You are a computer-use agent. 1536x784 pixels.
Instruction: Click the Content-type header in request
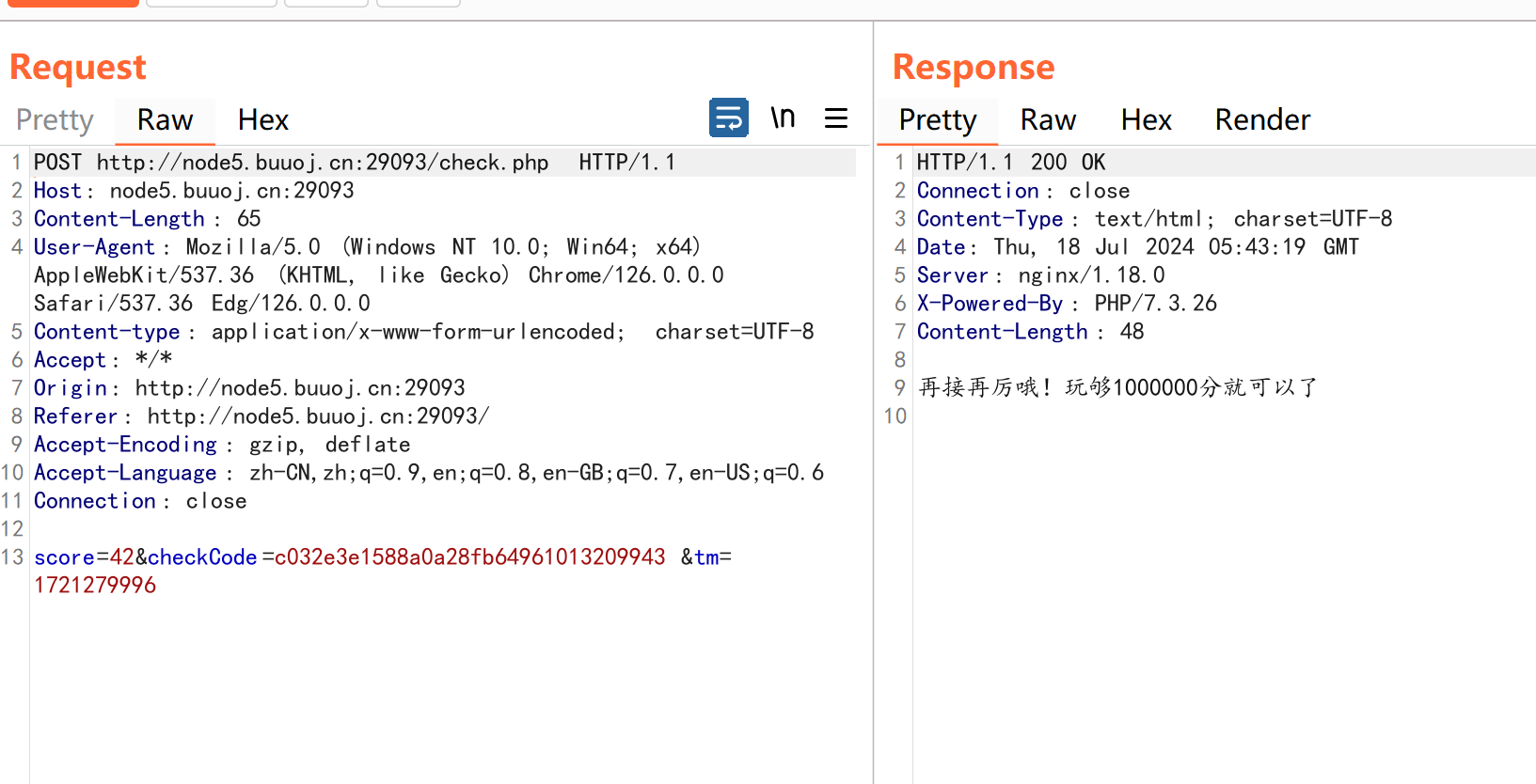[424, 332]
